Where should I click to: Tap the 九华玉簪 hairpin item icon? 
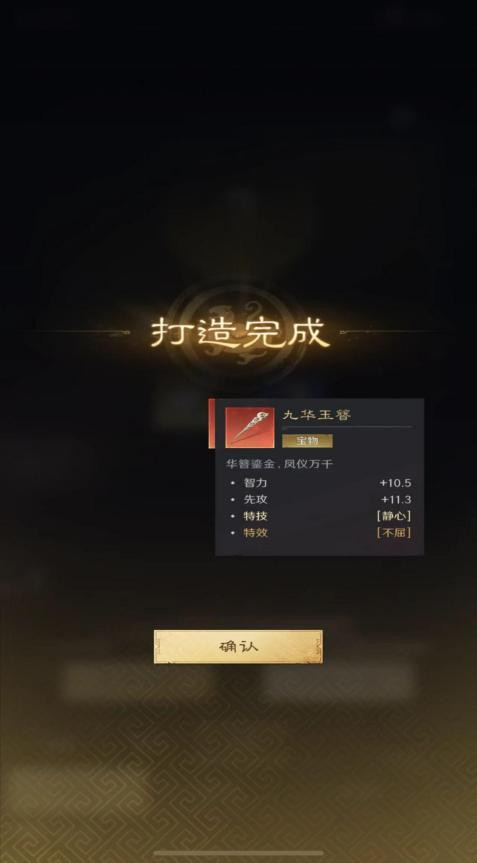(x=250, y=427)
